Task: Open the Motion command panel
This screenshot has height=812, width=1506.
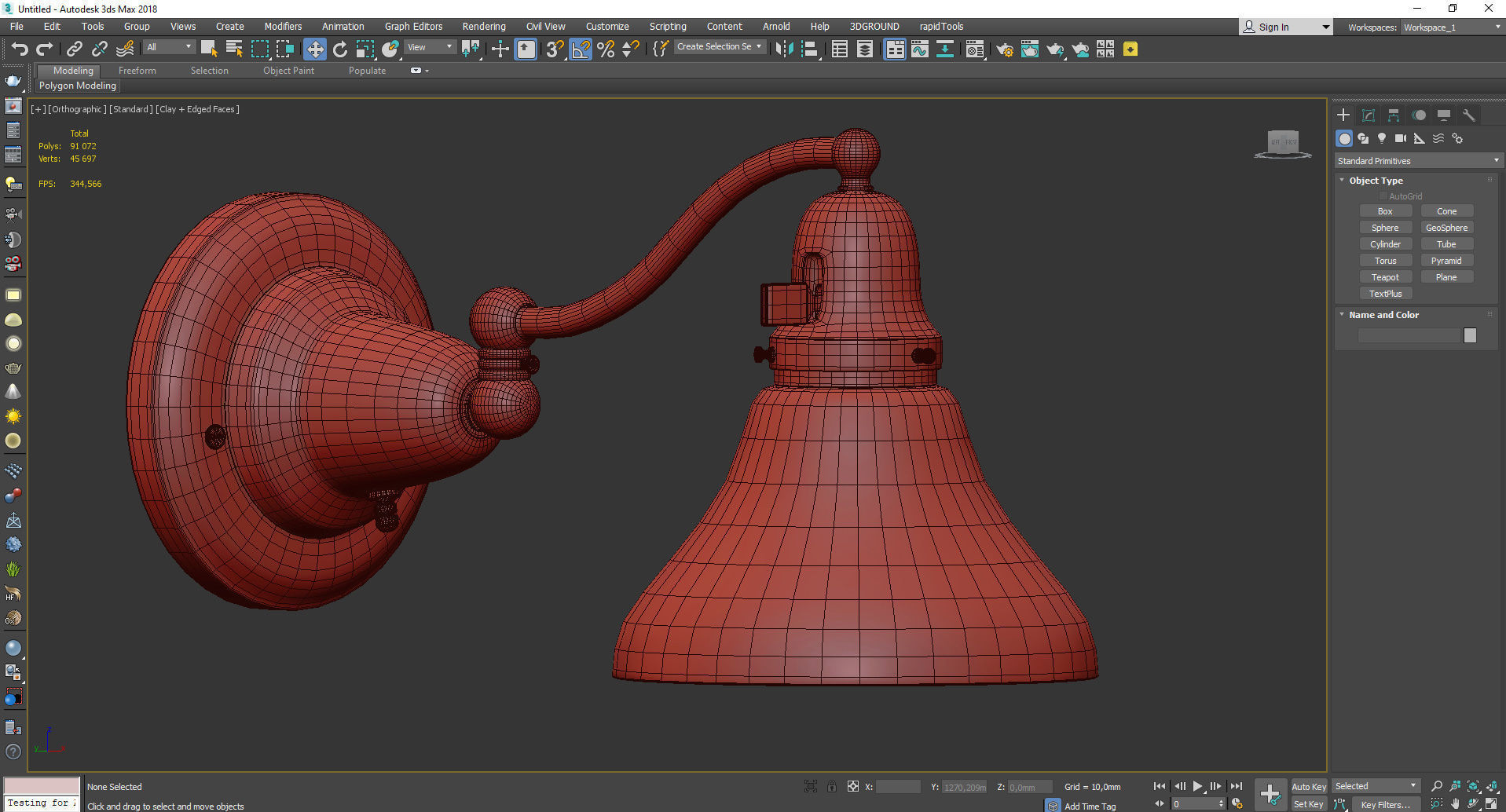Action: pos(1419,115)
